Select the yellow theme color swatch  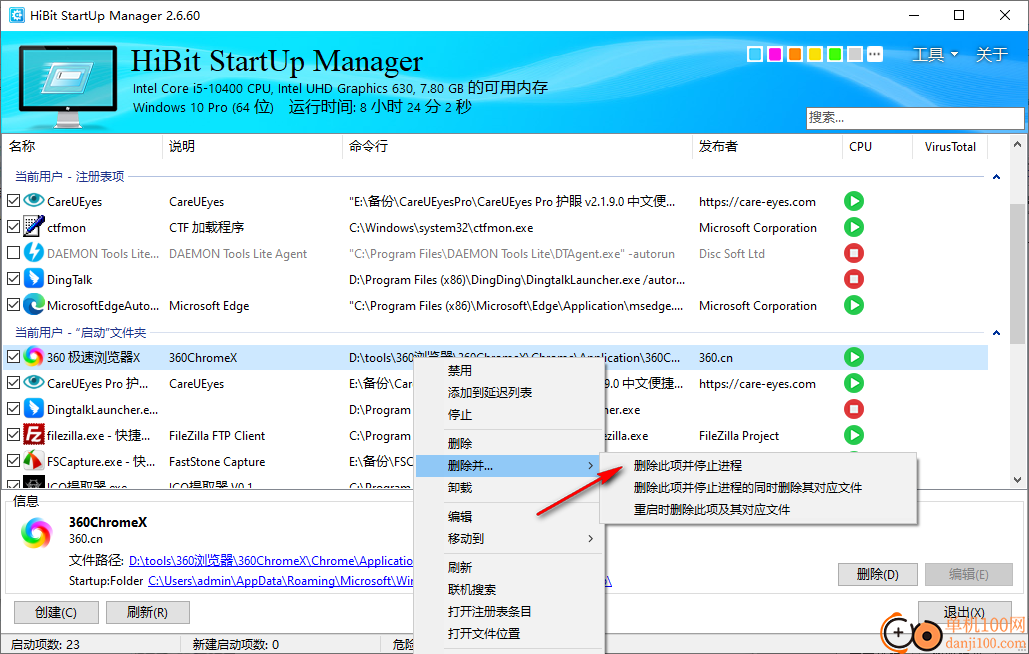815,54
